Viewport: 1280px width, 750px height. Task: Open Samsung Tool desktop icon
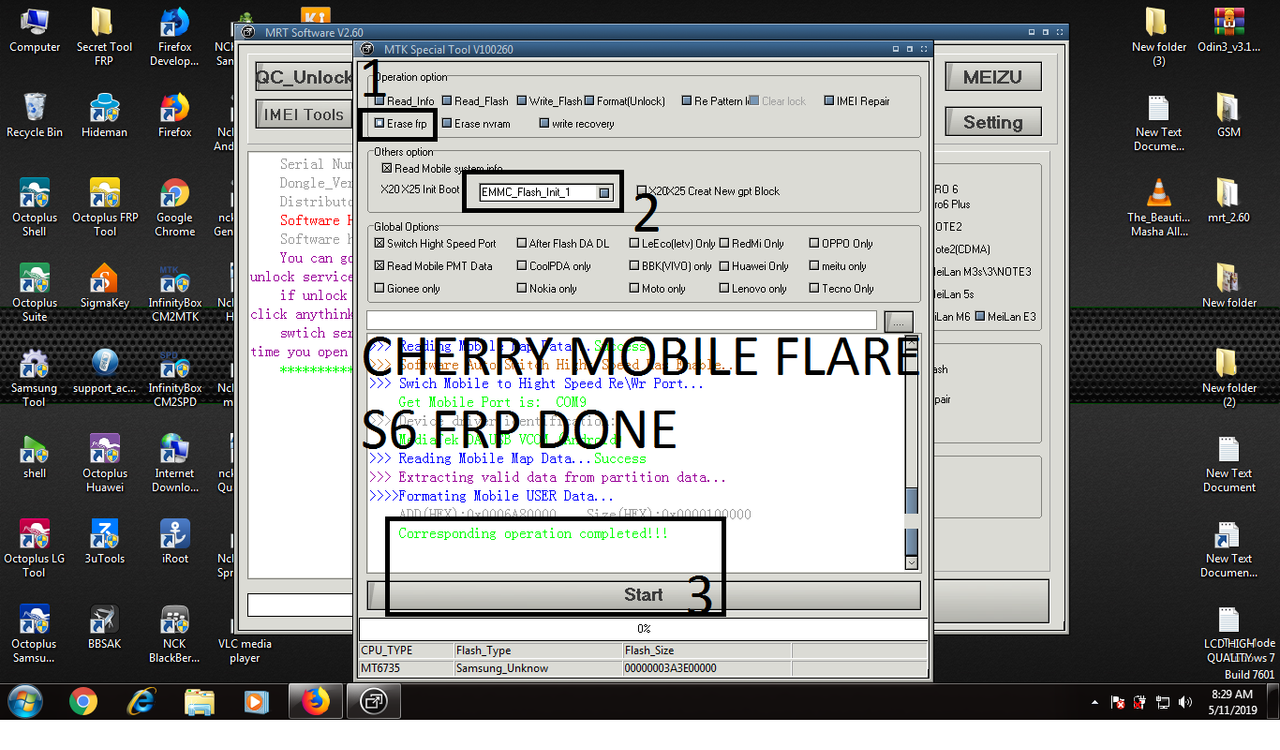tap(34, 377)
